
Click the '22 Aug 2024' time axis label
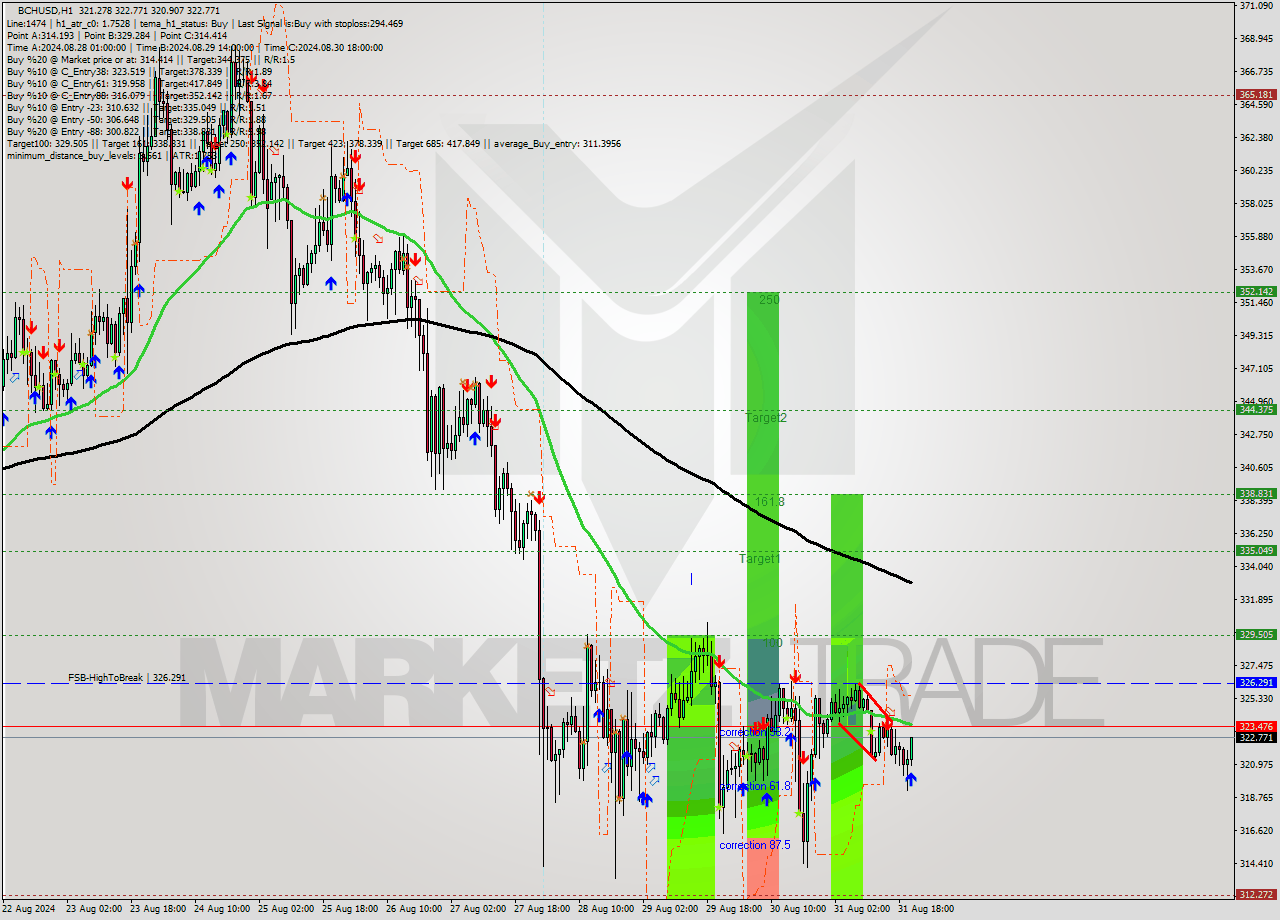pyautogui.click(x=28, y=909)
